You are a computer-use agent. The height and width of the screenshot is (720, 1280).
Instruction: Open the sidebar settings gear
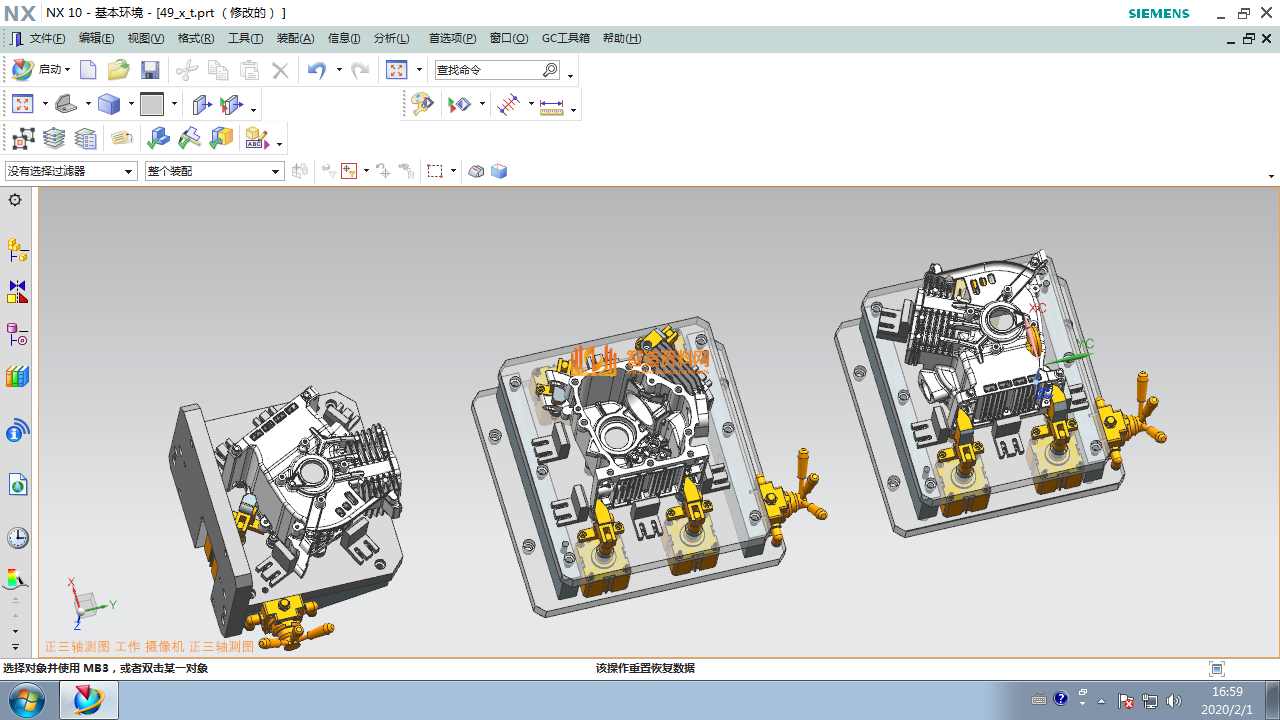[15, 200]
